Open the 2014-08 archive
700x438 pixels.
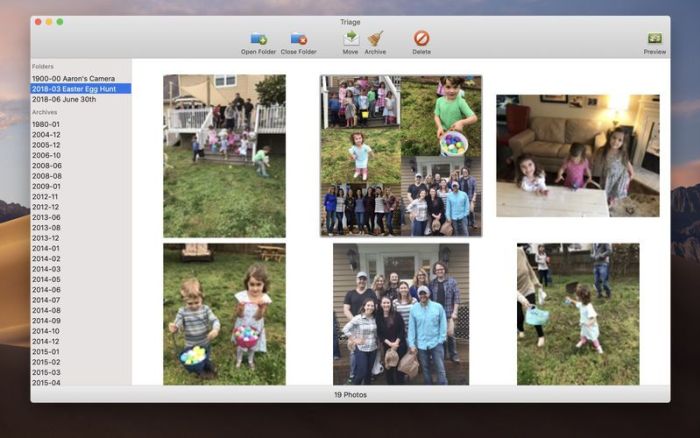point(81,310)
